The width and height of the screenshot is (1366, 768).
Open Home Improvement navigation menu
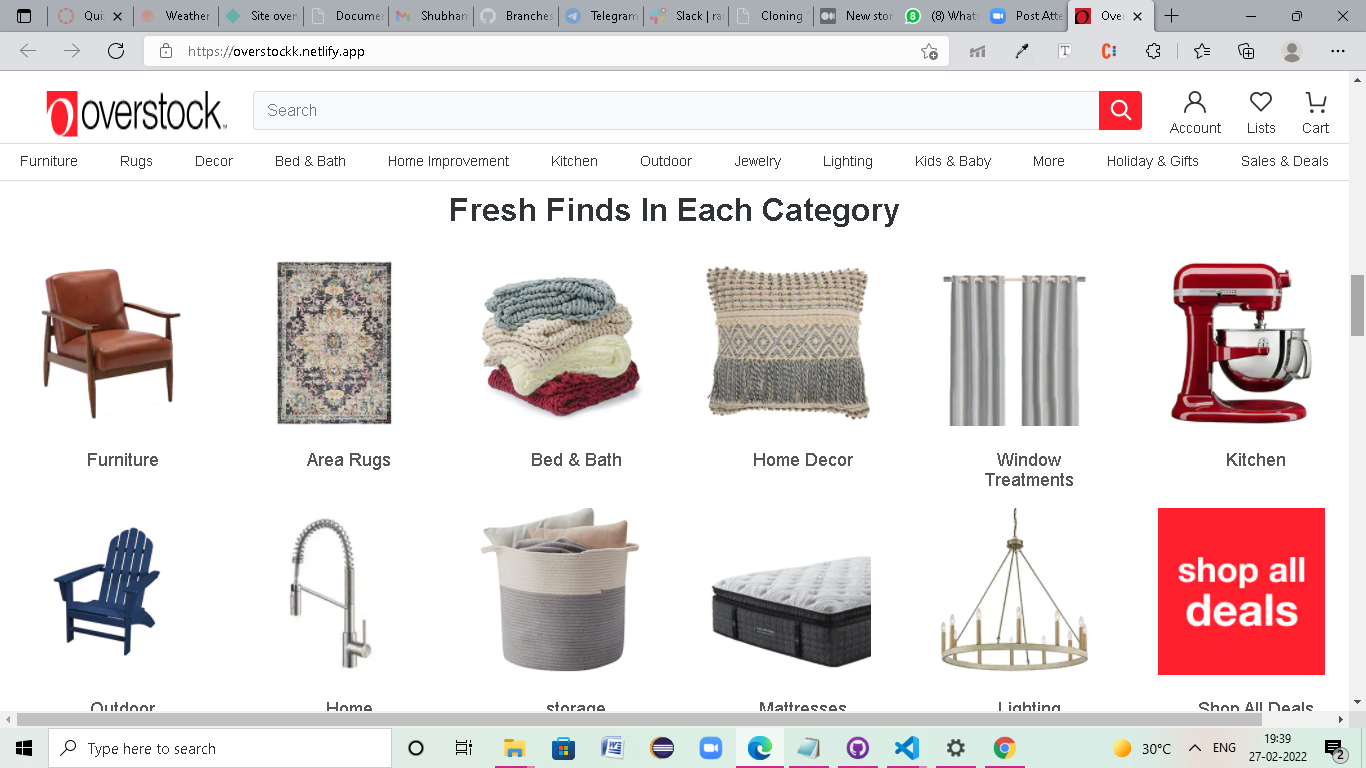448,161
